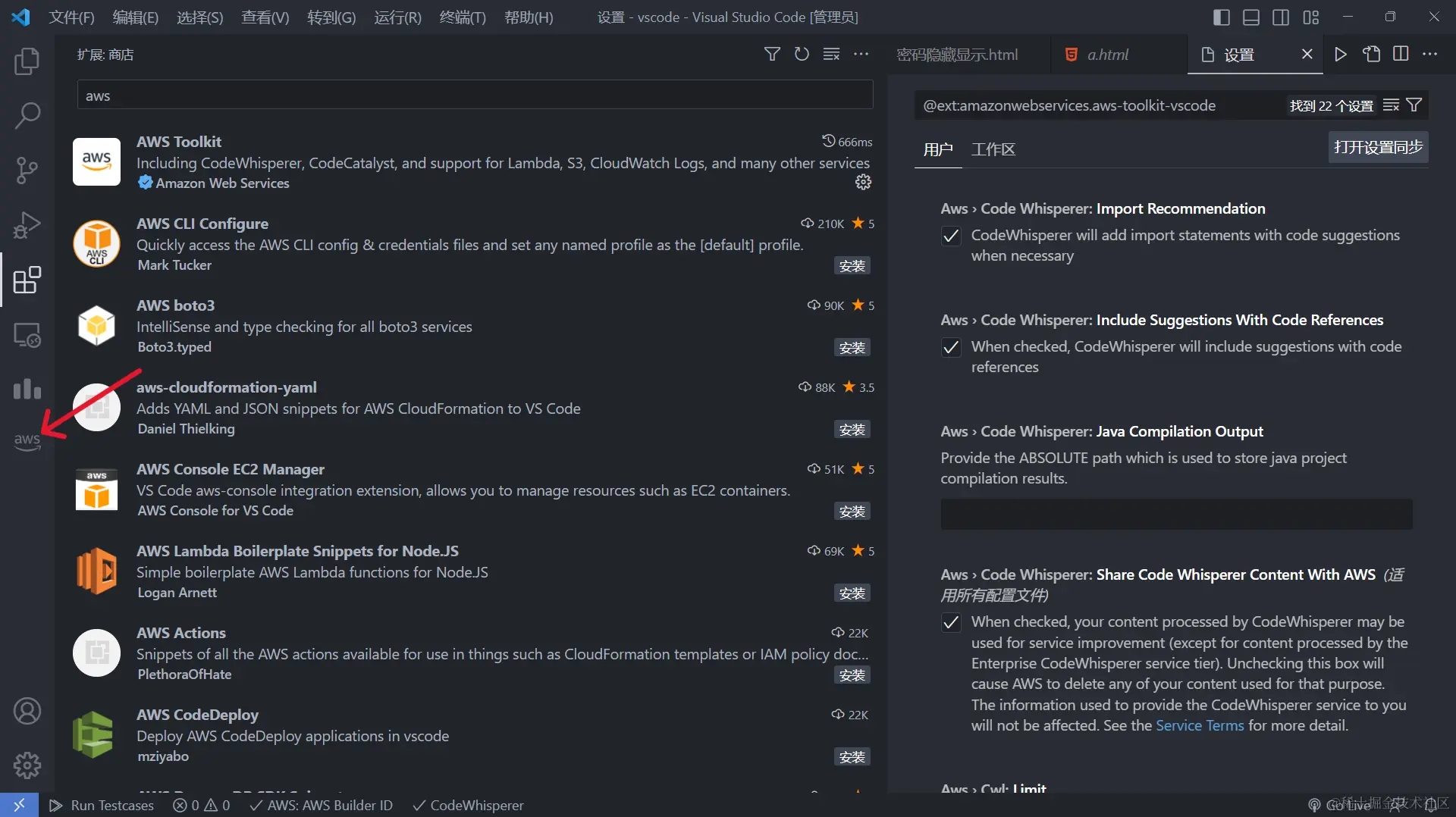Clear settings search input icon
The image size is (1456, 817).
pyautogui.click(x=1391, y=105)
